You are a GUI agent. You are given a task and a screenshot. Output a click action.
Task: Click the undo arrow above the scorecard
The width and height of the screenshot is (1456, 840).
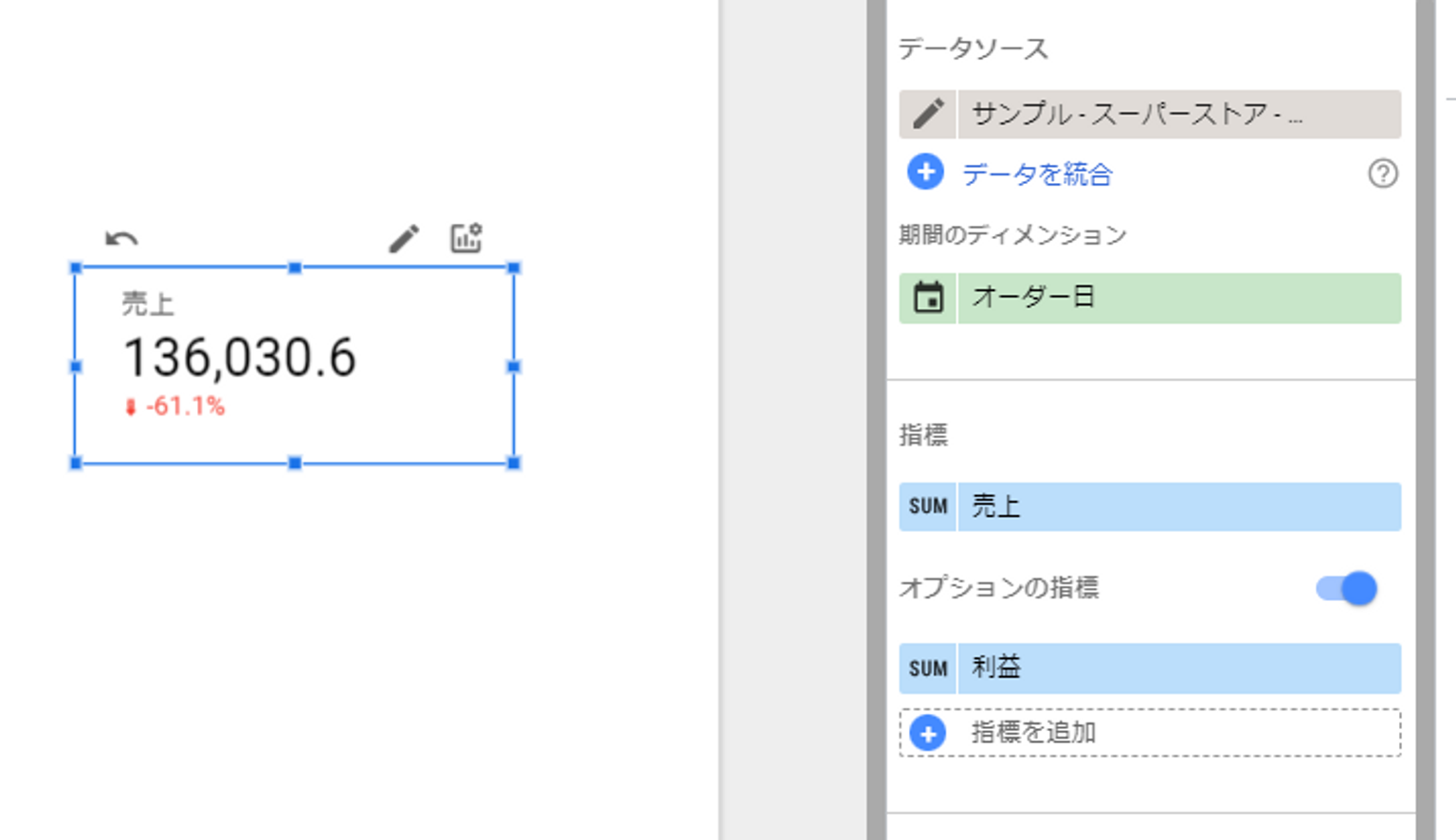121,238
